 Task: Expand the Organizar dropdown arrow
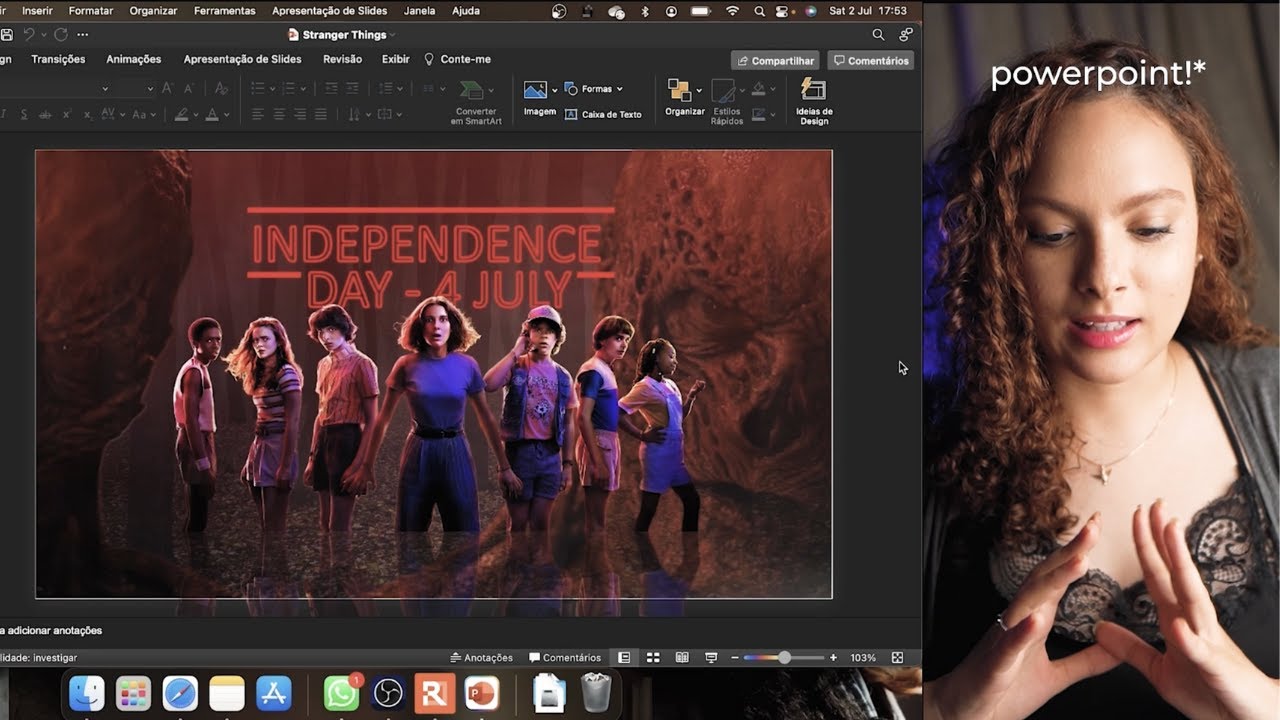pos(699,90)
